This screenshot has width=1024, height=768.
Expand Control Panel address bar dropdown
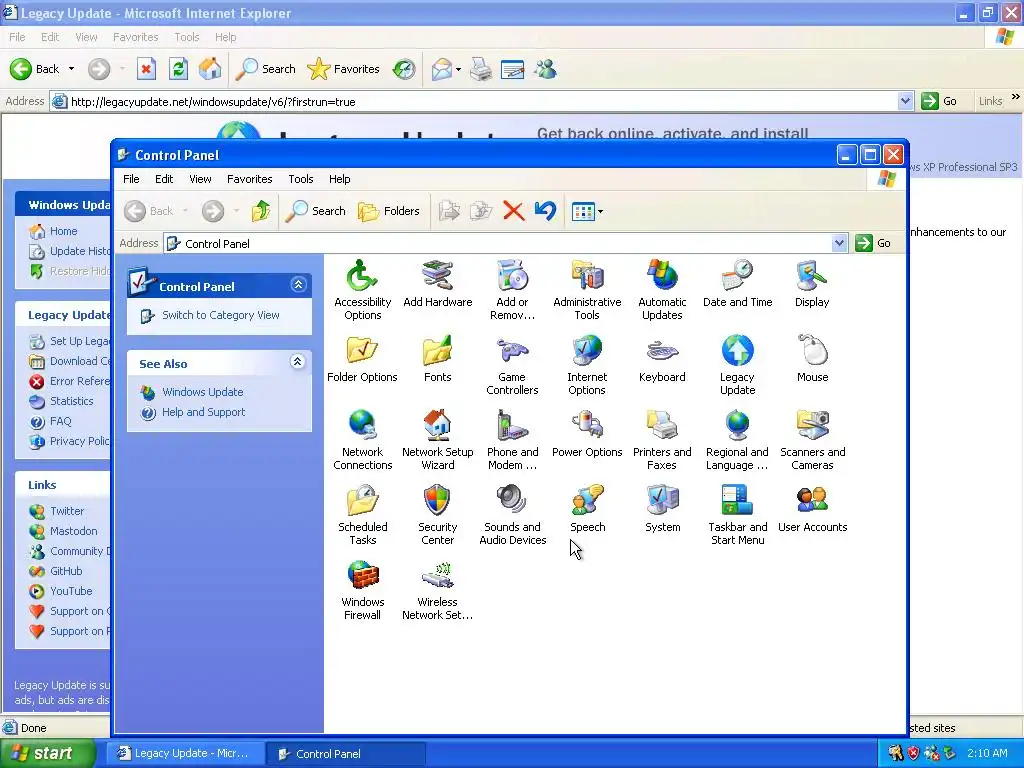pyautogui.click(x=839, y=244)
